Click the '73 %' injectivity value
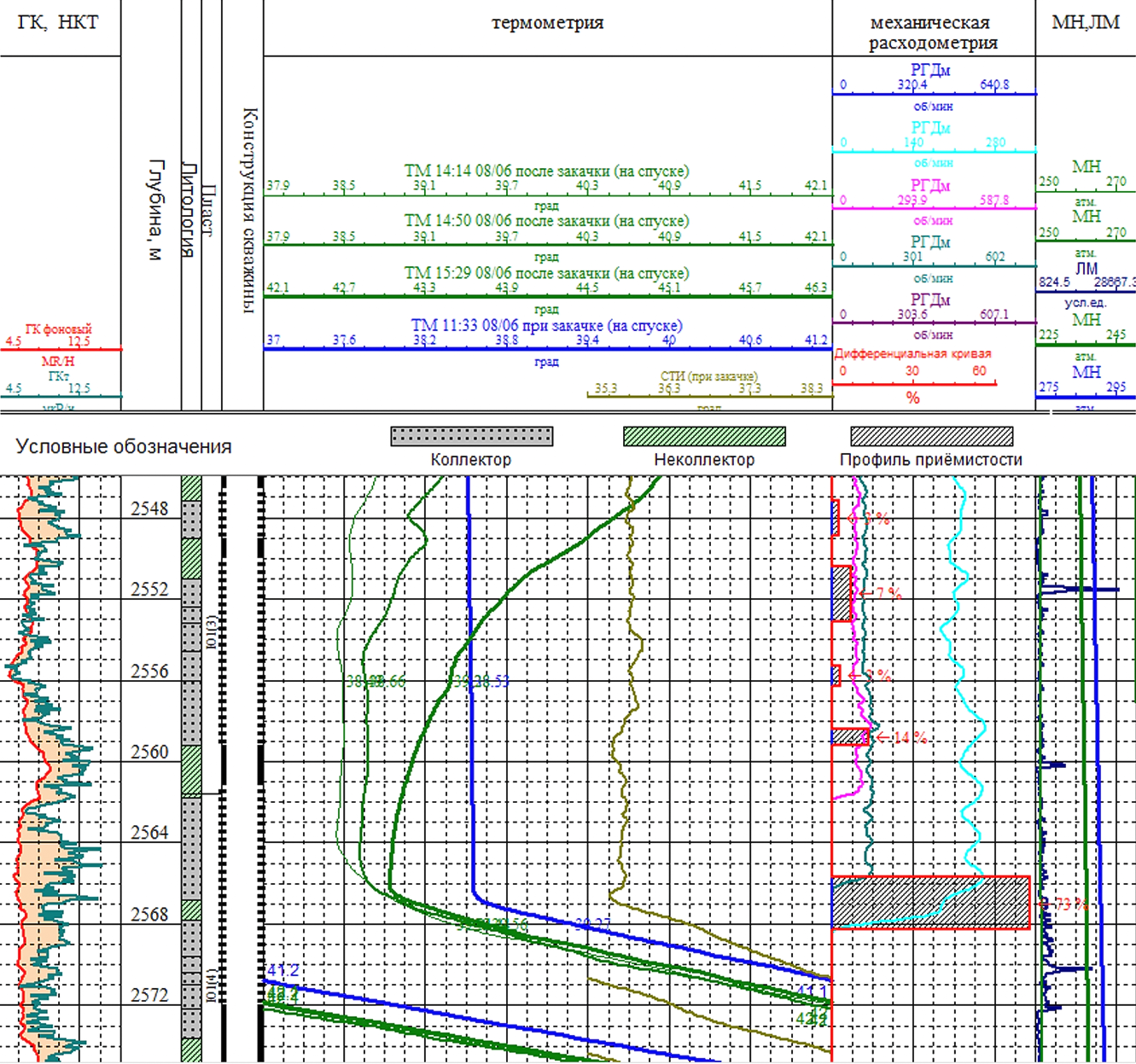Screen dimensions: 1136x1064 pos(1070,904)
